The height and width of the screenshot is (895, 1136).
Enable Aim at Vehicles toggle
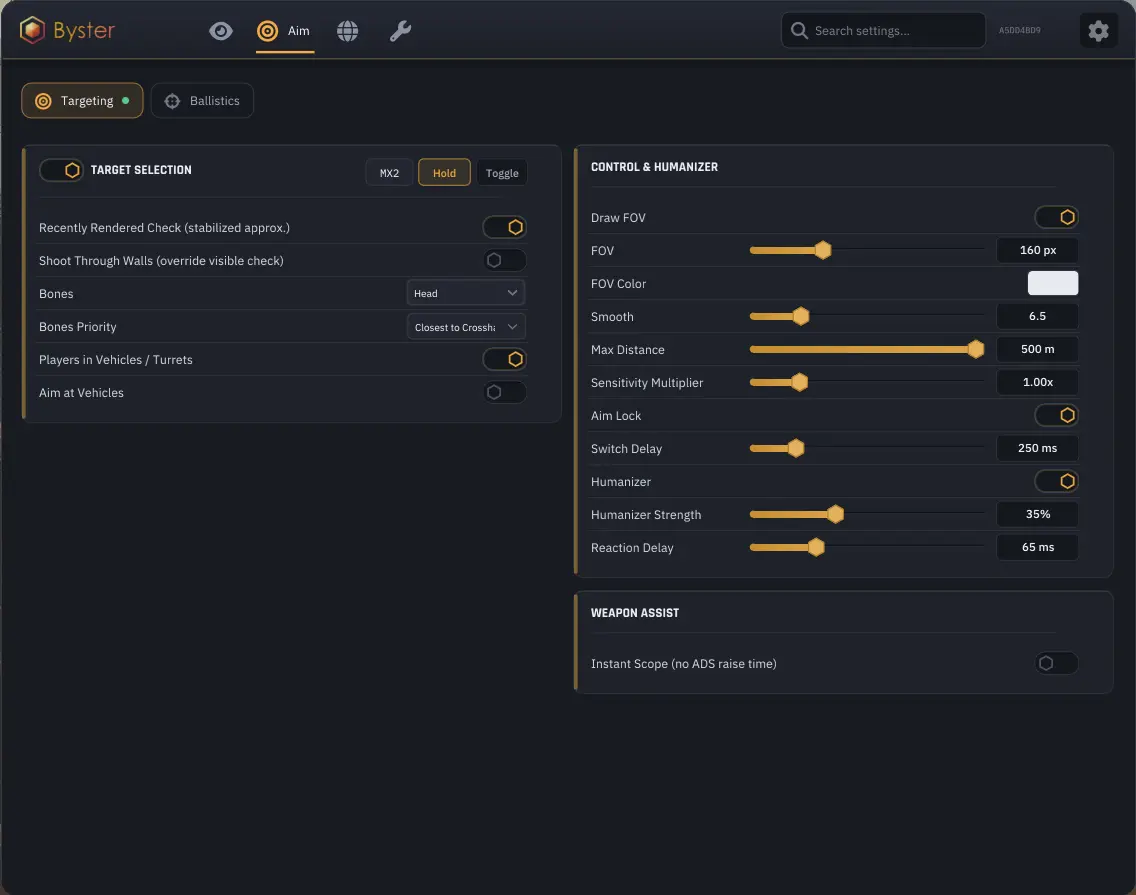pyautogui.click(x=504, y=392)
